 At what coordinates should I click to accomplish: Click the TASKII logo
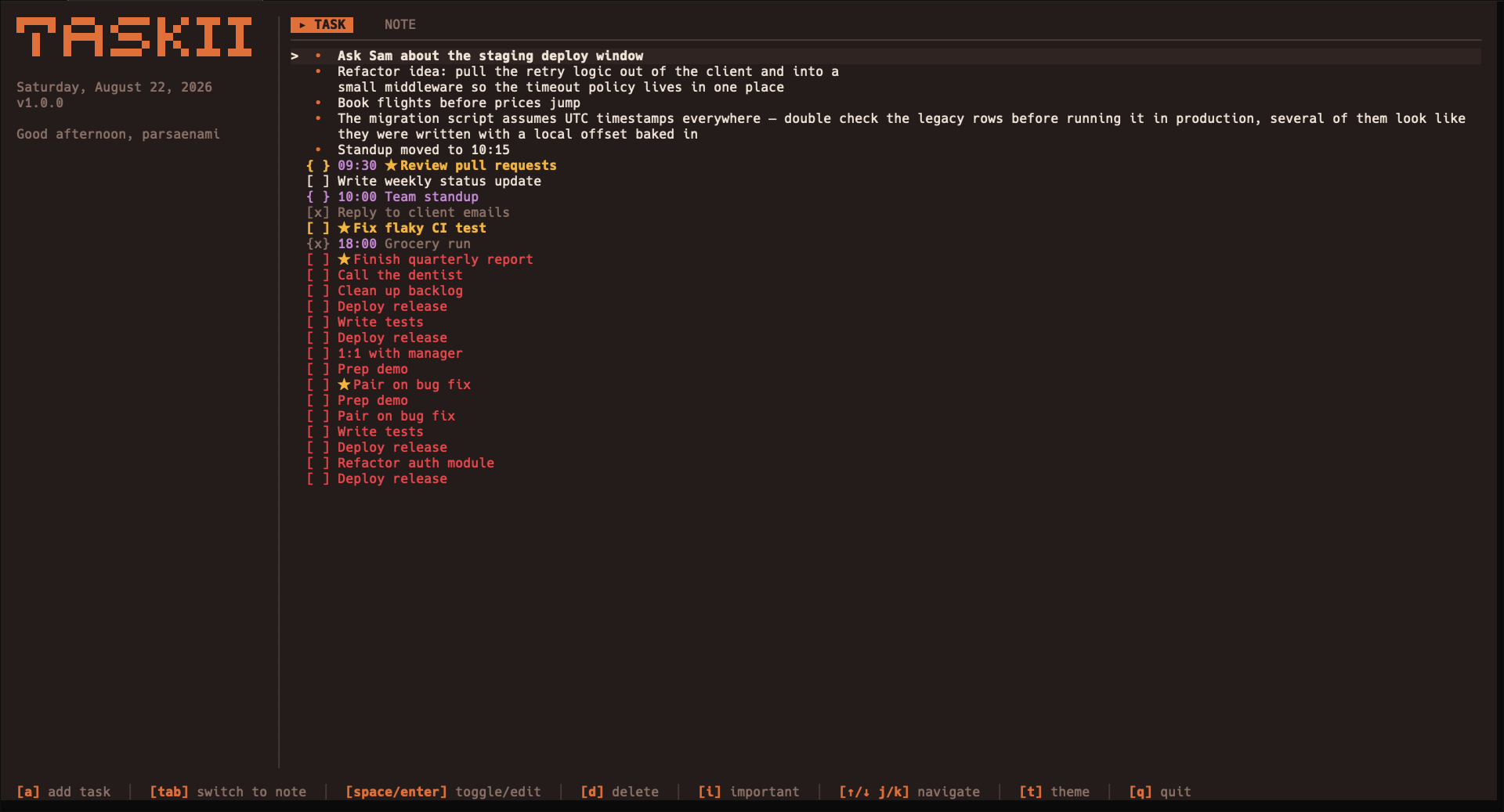pos(134,38)
